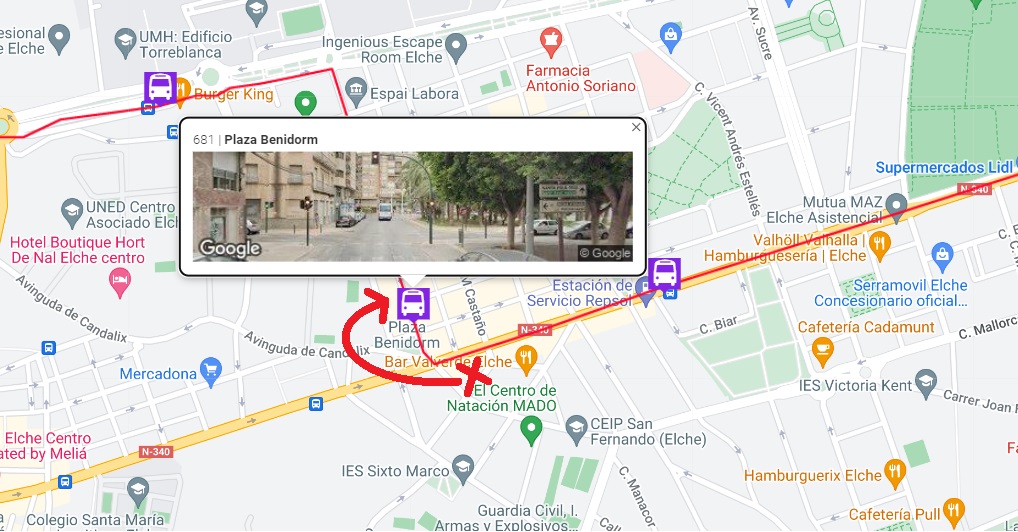Select the purple bus stop near Burger King
Screen dimensions: 1018x532
(160, 88)
